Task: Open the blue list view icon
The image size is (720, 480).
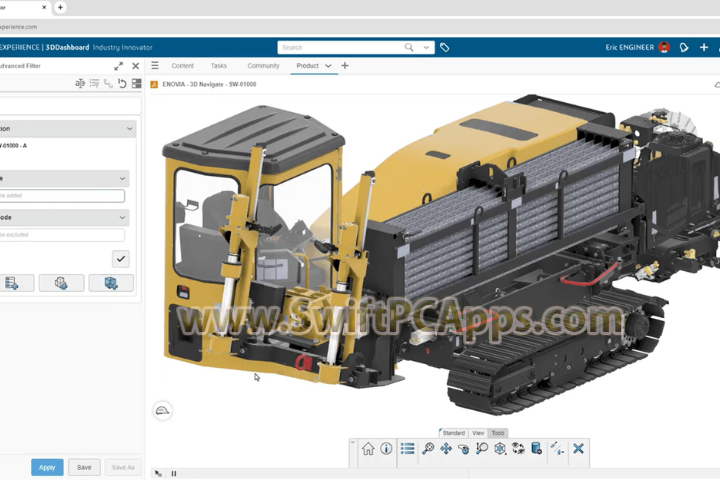Action: point(407,448)
